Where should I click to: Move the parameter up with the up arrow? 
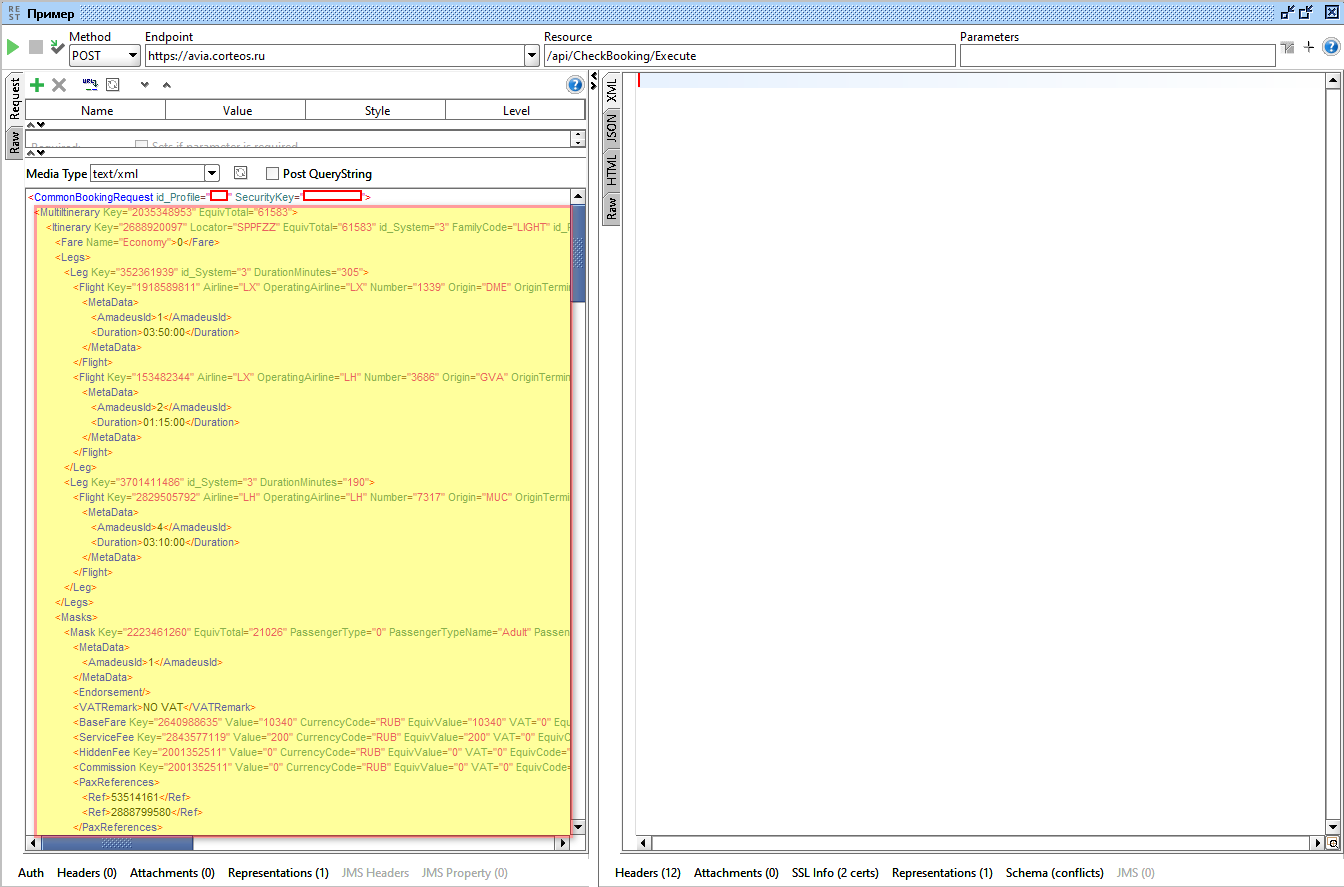click(166, 85)
